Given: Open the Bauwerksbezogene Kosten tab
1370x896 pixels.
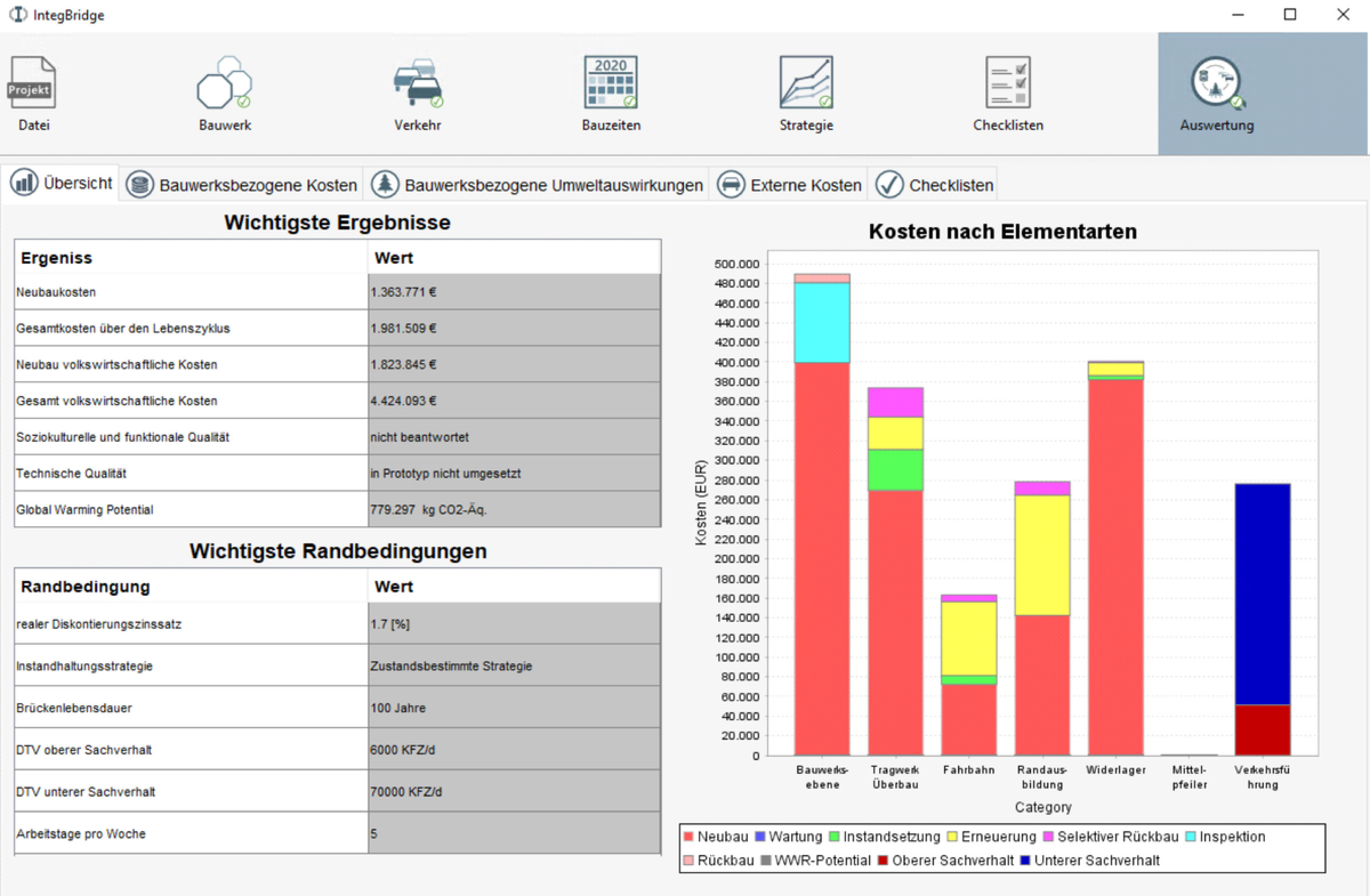Looking at the screenshot, I should (x=242, y=185).
